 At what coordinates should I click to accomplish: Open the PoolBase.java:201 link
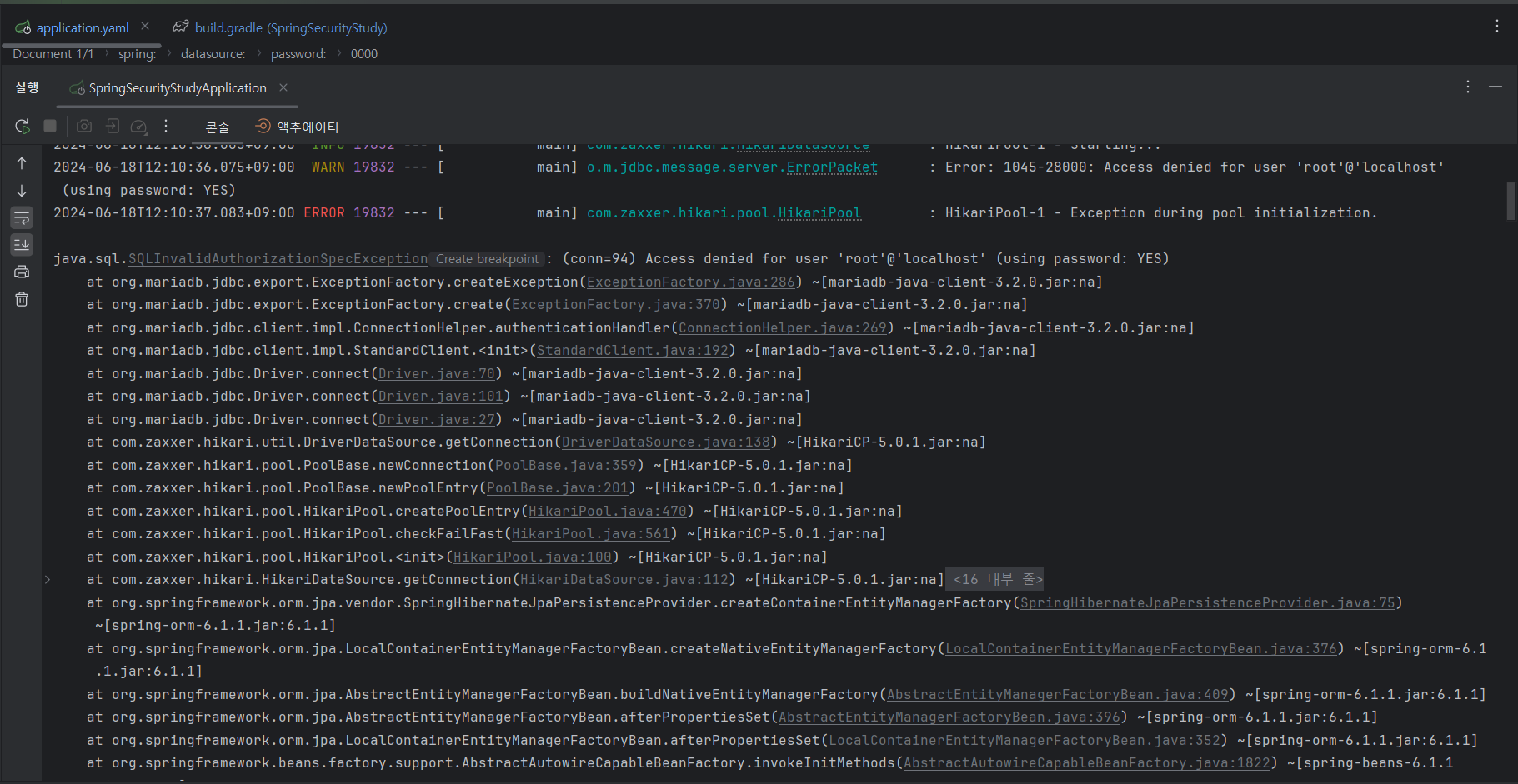point(557,488)
